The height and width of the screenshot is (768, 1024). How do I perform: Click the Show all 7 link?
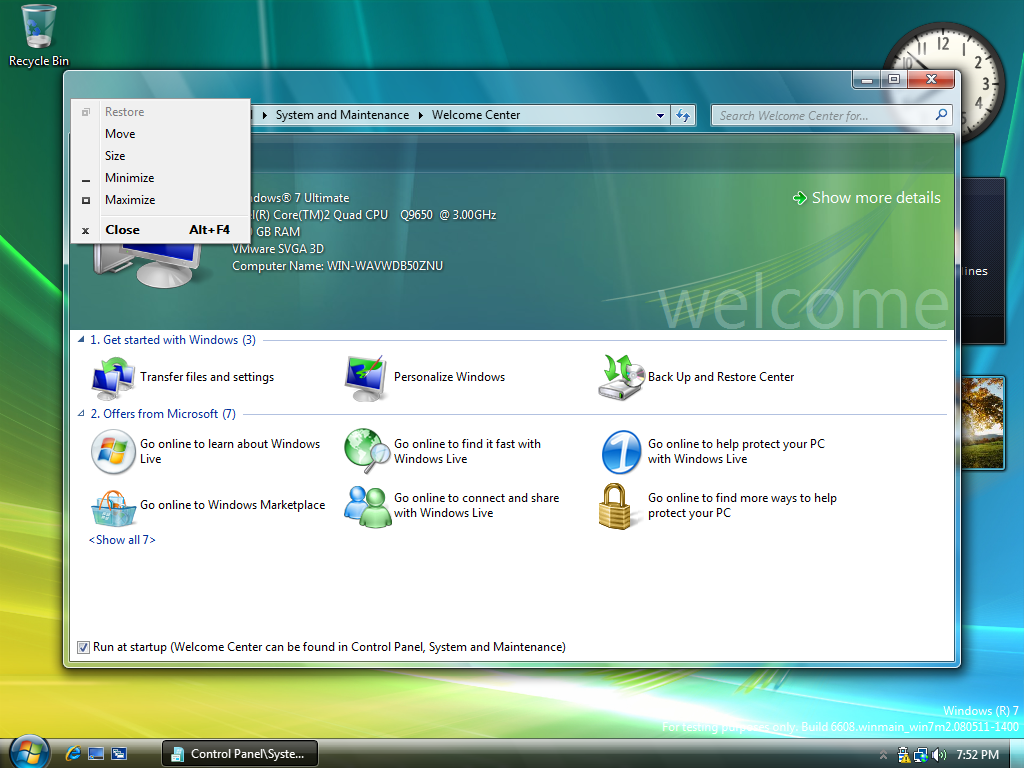point(122,540)
